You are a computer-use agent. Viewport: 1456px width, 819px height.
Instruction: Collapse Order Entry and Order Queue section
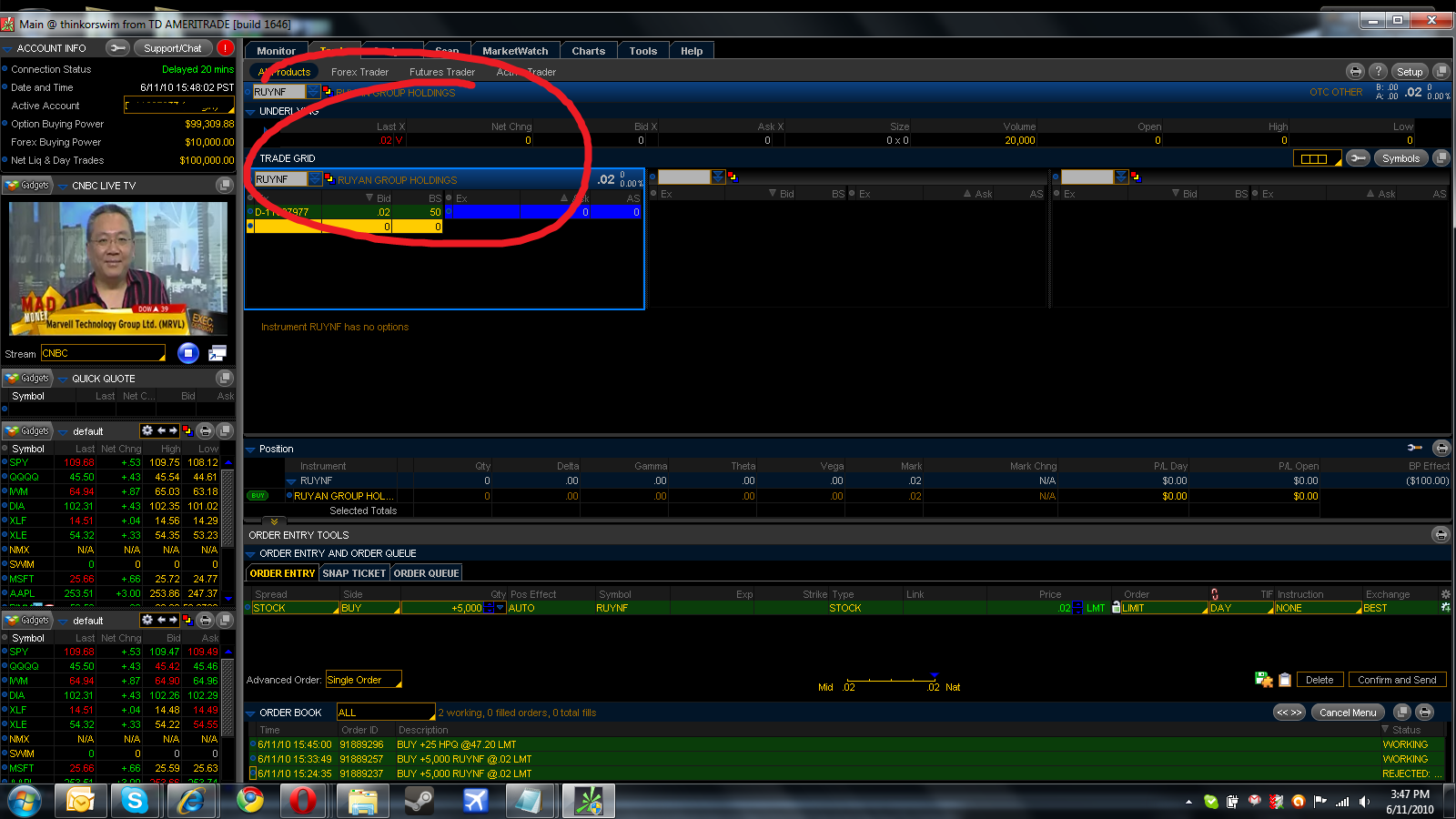251,554
